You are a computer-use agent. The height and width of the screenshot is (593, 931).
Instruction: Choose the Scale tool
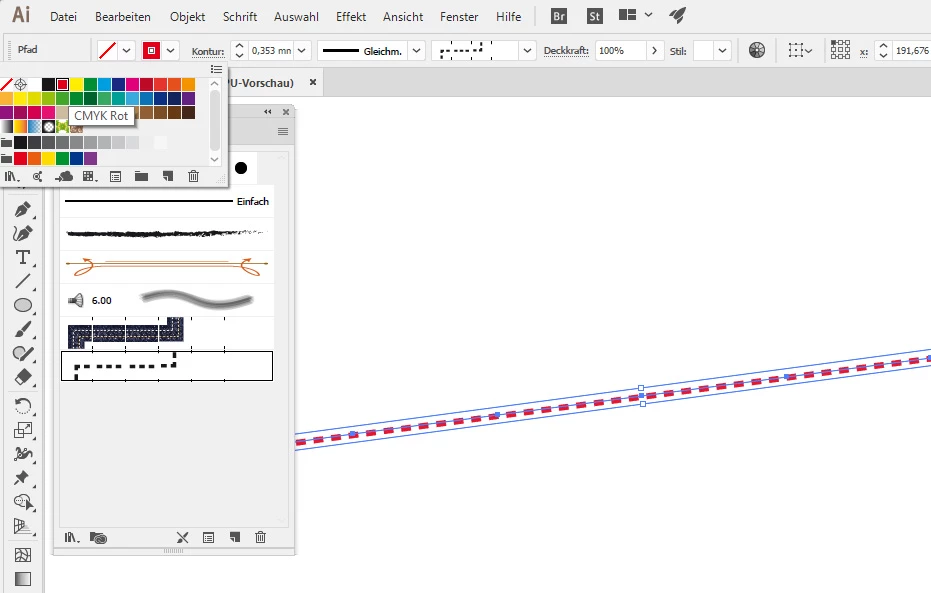point(23,430)
